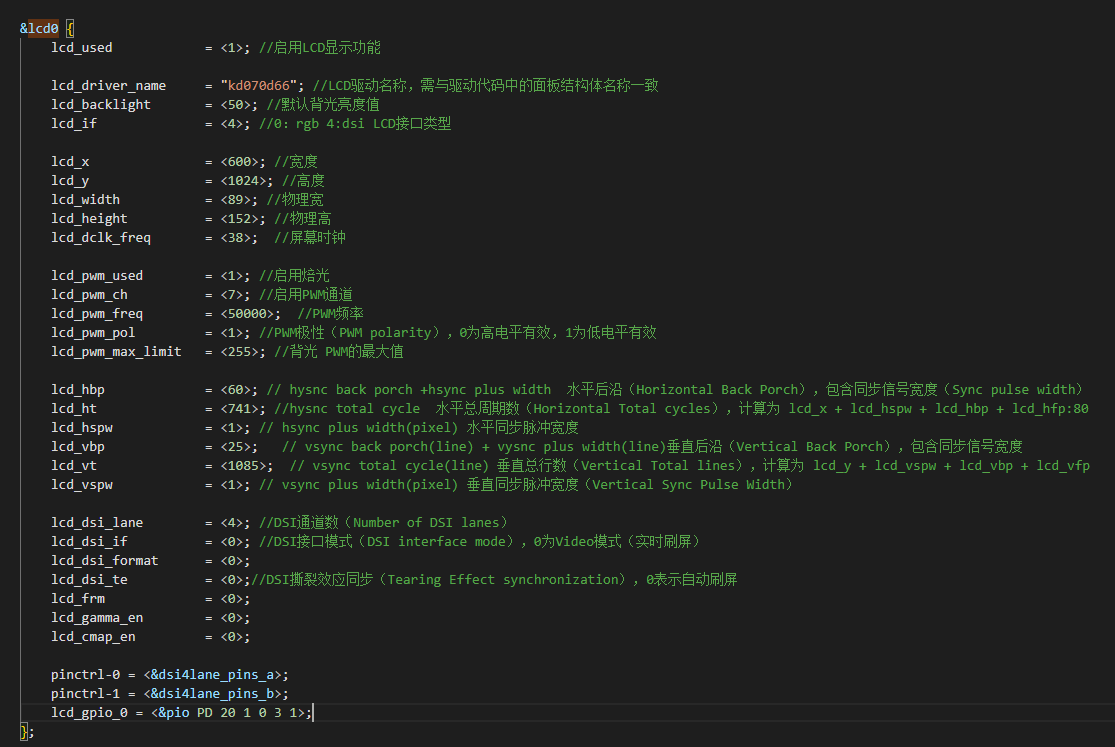1115x747 pixels.
Task: Click the &lcd0 node label
Action: point(39,28)
